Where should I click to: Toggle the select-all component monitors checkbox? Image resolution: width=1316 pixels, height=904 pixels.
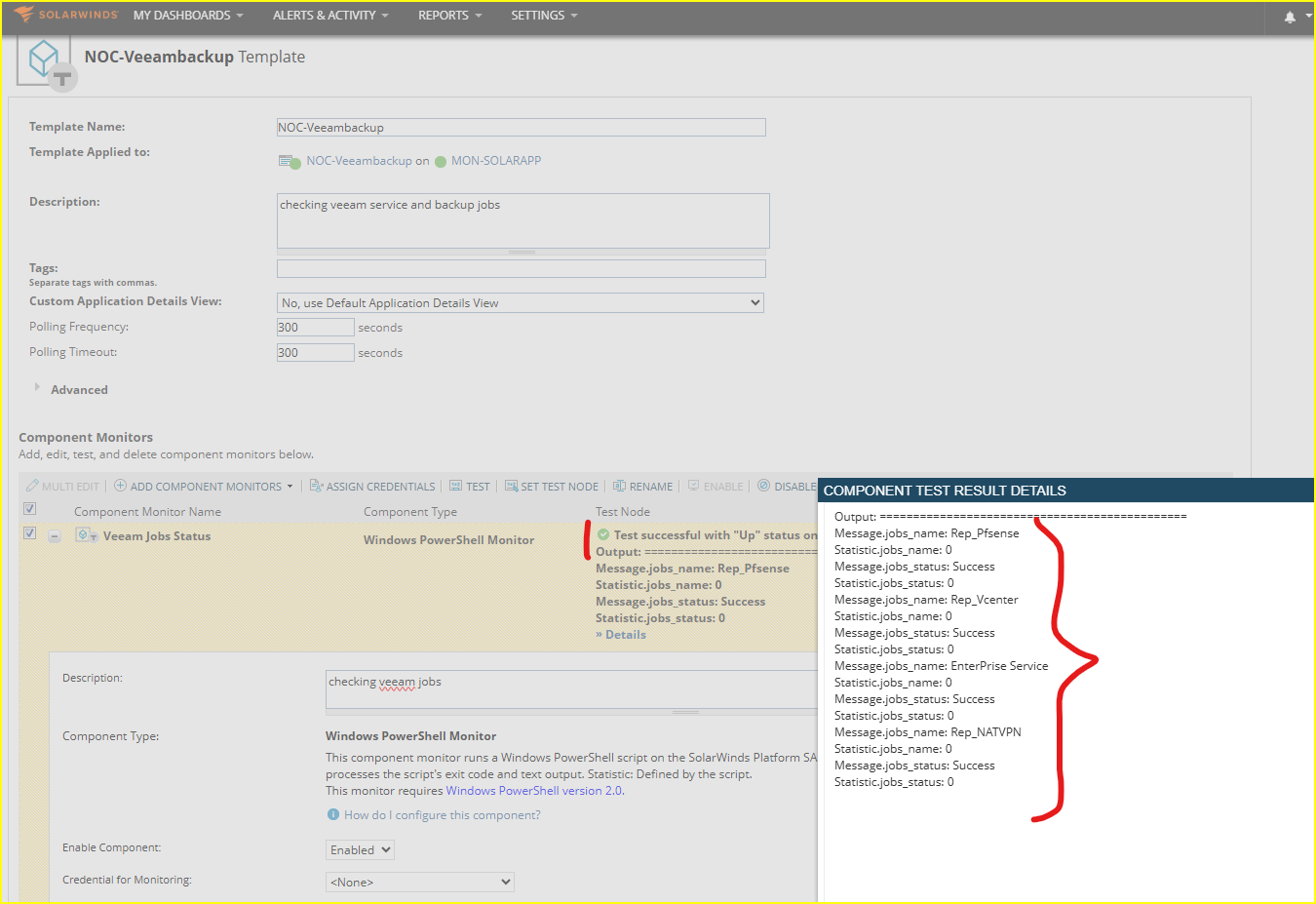(x=29, y=509)
